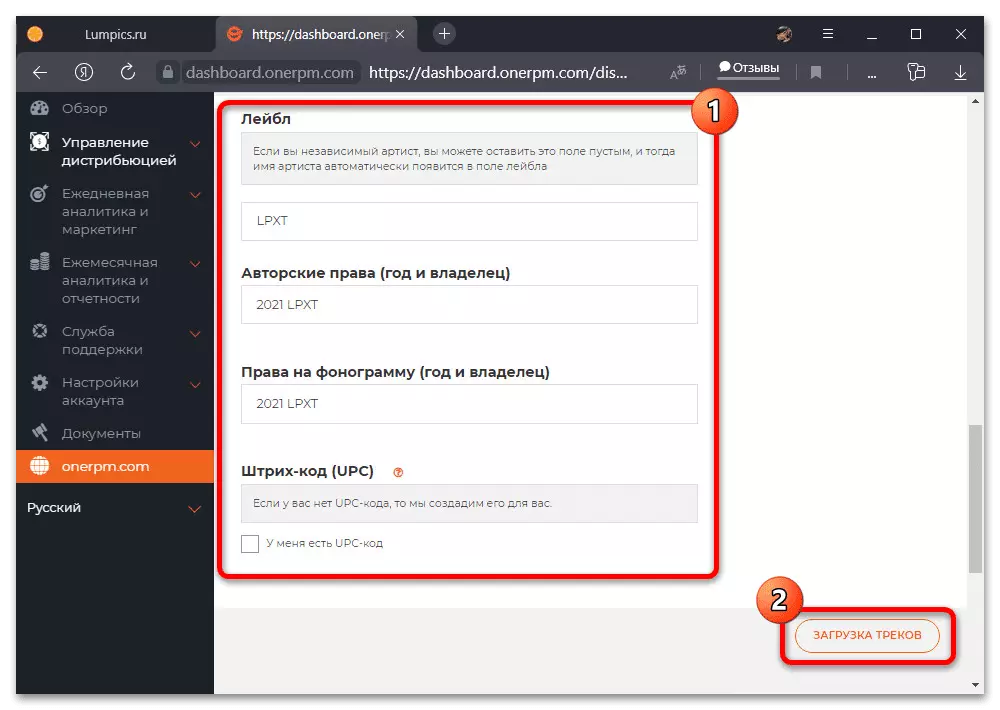Screen dimensions: 1000x710
Task: Open the downloads arrow icon
Action: click(960, 73)
